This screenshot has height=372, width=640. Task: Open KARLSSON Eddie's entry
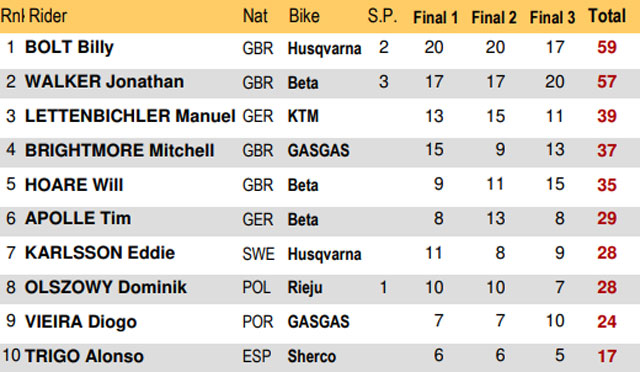[x=100, y=253]
